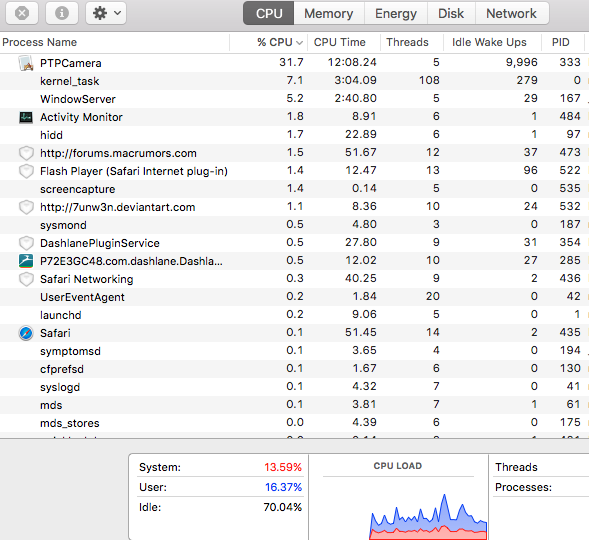Select the PTPCamera app icon
The width and height of the screenshot is (589, 540).
coord(26,63)
